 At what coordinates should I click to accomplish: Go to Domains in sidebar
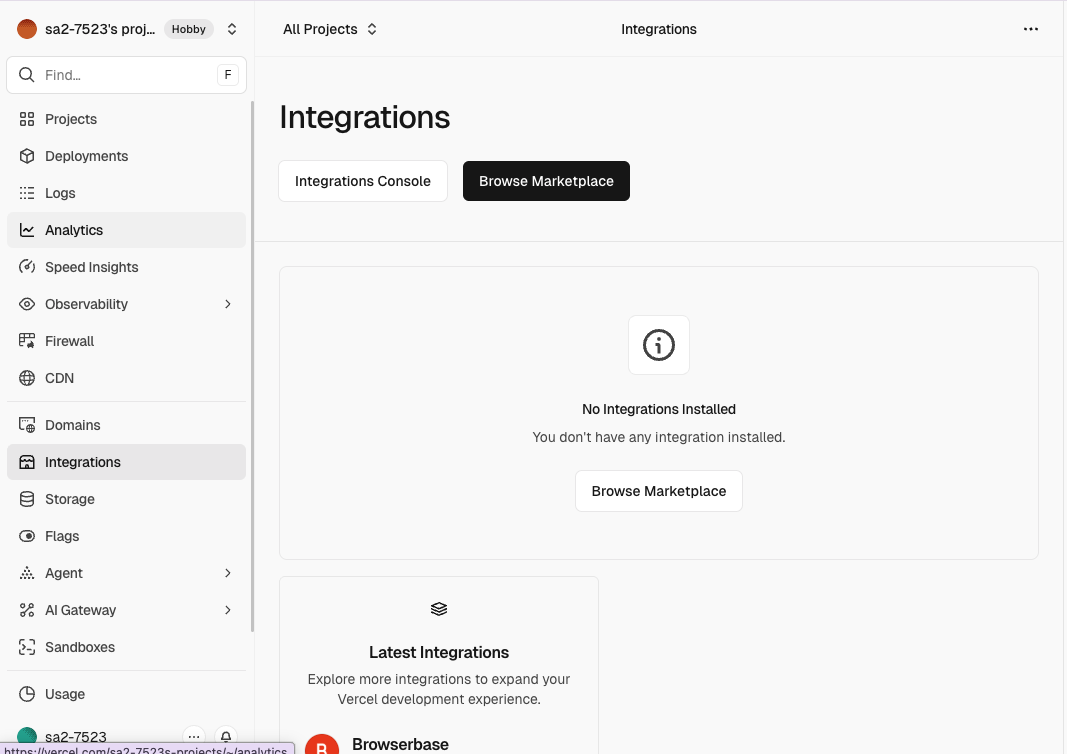[72, 425]
